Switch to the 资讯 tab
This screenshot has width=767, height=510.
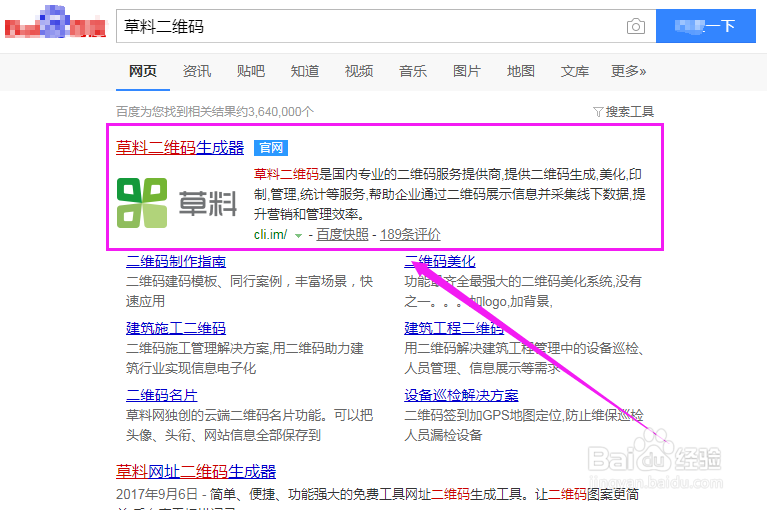[197, 71]
